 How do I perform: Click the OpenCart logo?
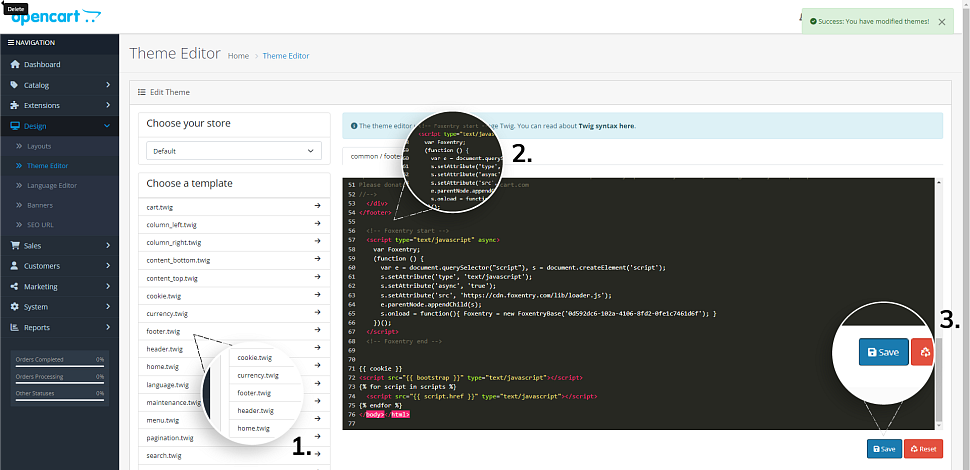pyautogui.click(x=55, y=17)
